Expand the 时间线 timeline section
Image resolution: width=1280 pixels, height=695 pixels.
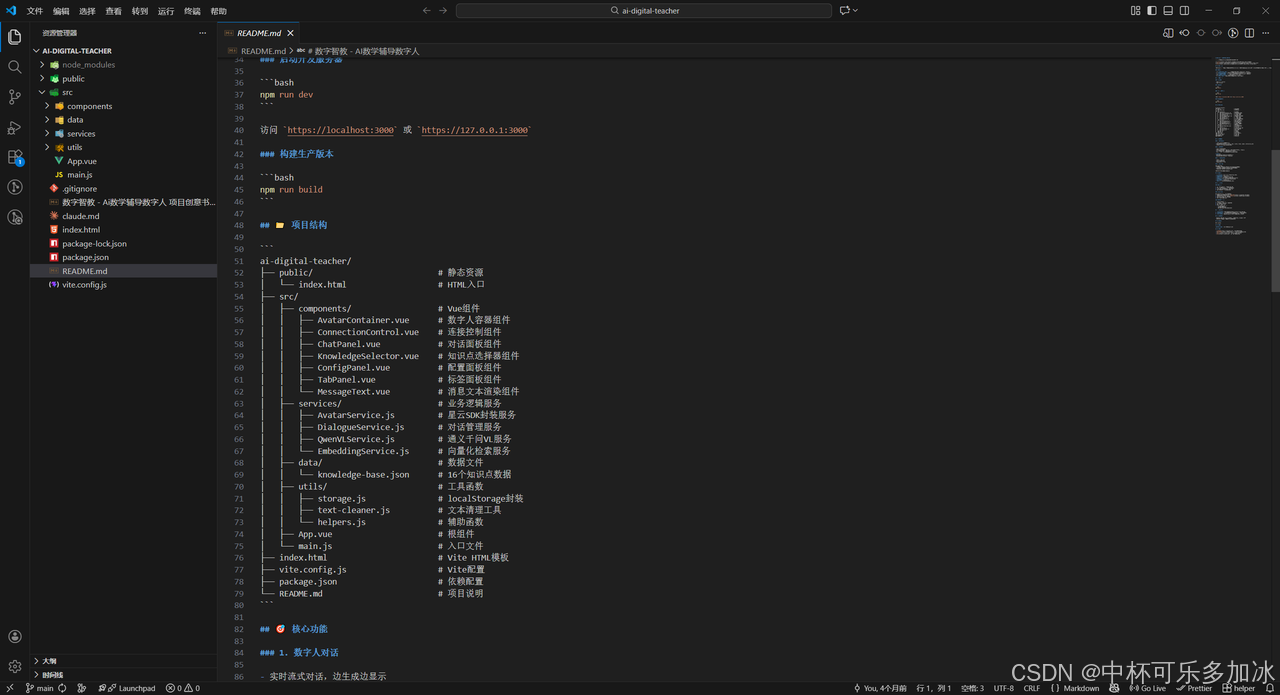123,675
